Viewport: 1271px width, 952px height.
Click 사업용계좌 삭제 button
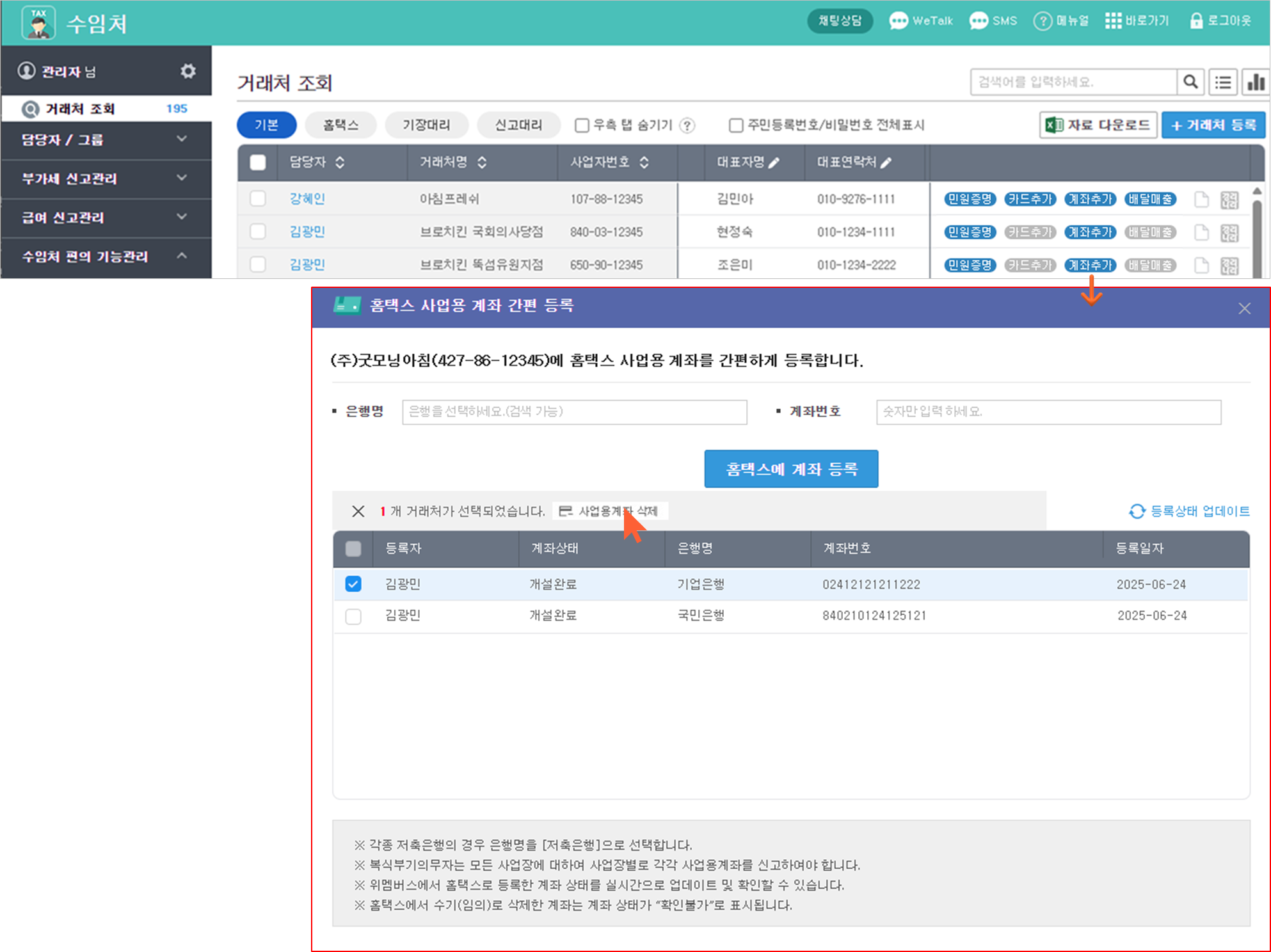pos(611,511)
